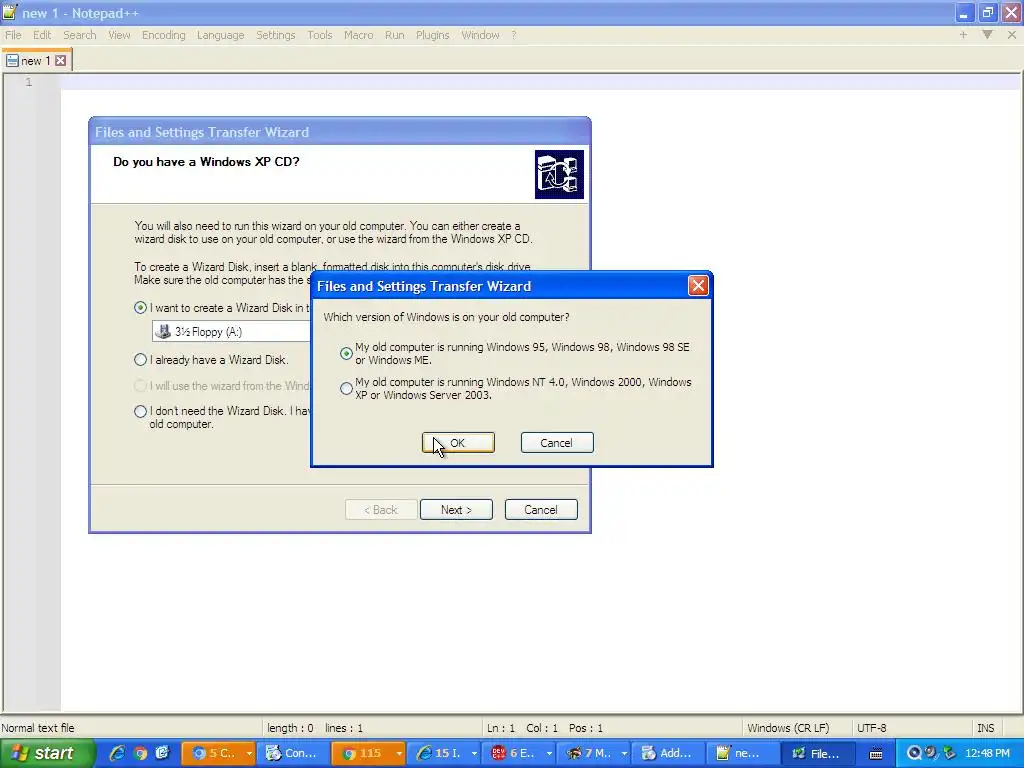1024x768 pixels.
Task: Select Windows 95, 98, 98 SE or ME option
Action: pyautogui.click(x=346, y=353)
